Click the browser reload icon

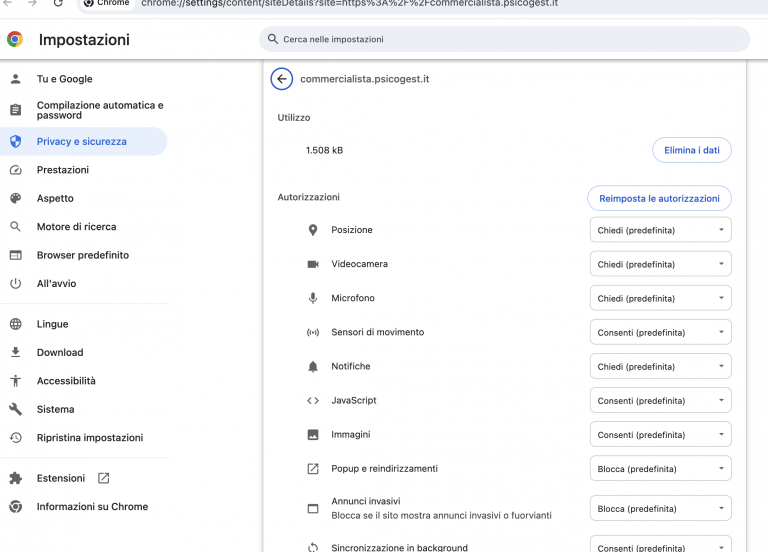pos(58,3)
